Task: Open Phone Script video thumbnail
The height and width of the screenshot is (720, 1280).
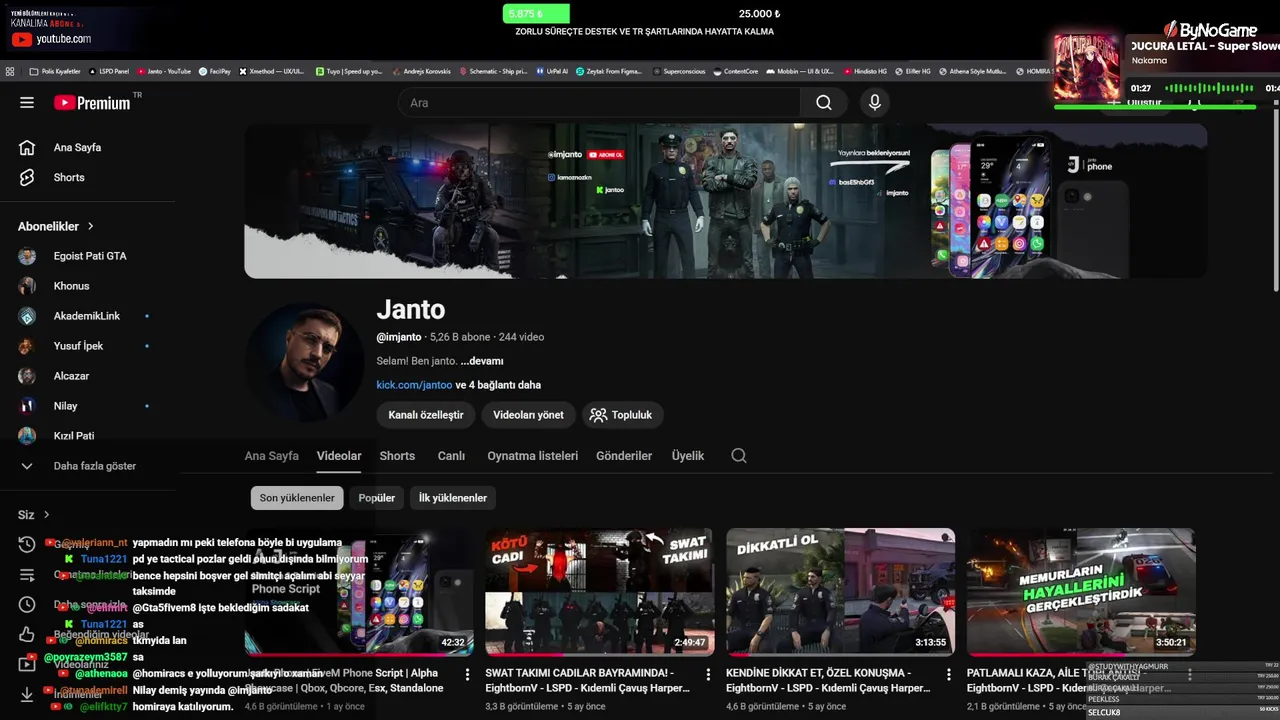Action: 359,592
